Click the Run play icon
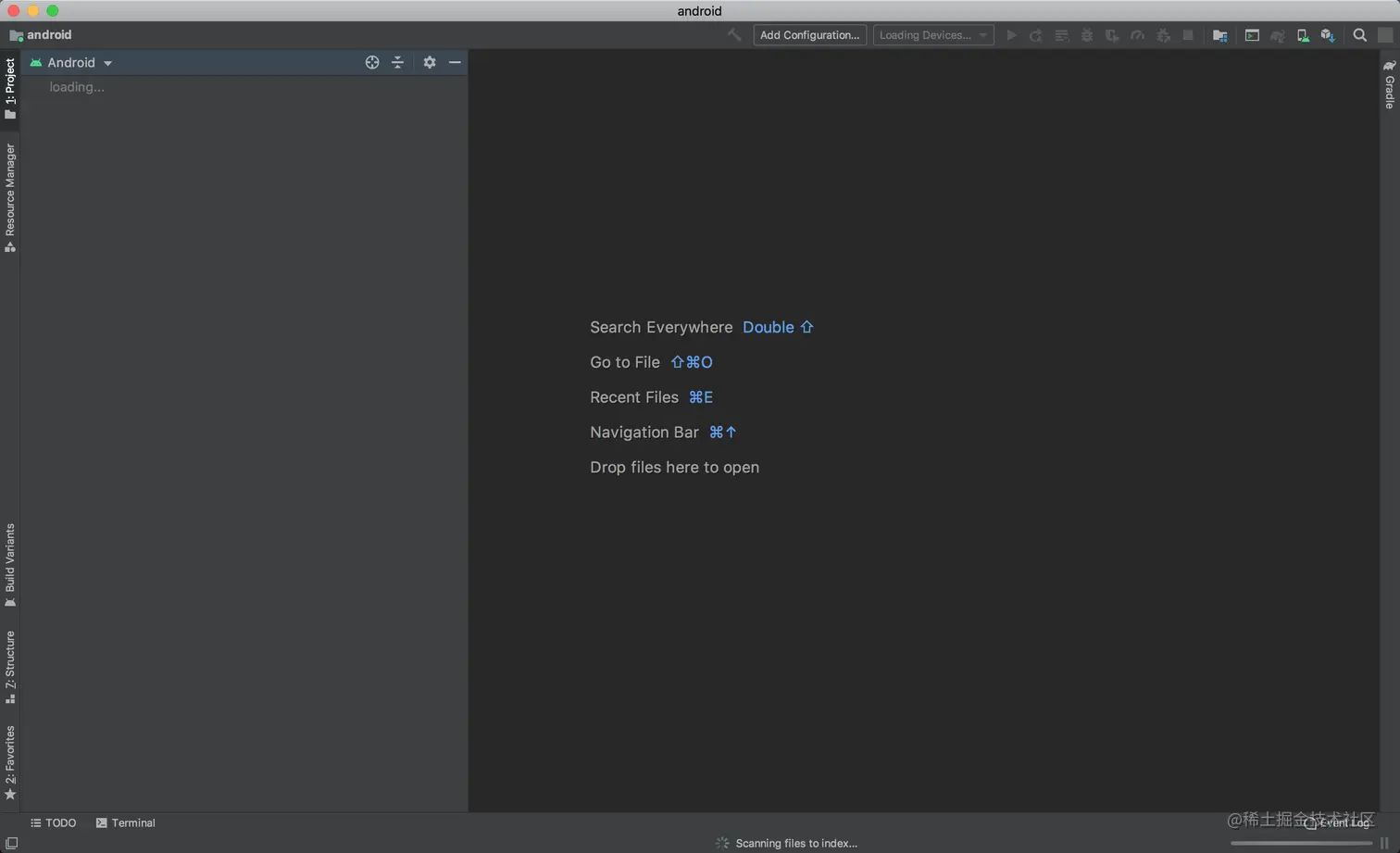This screenshot has width=1400, height=853. [x=1011, y=35]
